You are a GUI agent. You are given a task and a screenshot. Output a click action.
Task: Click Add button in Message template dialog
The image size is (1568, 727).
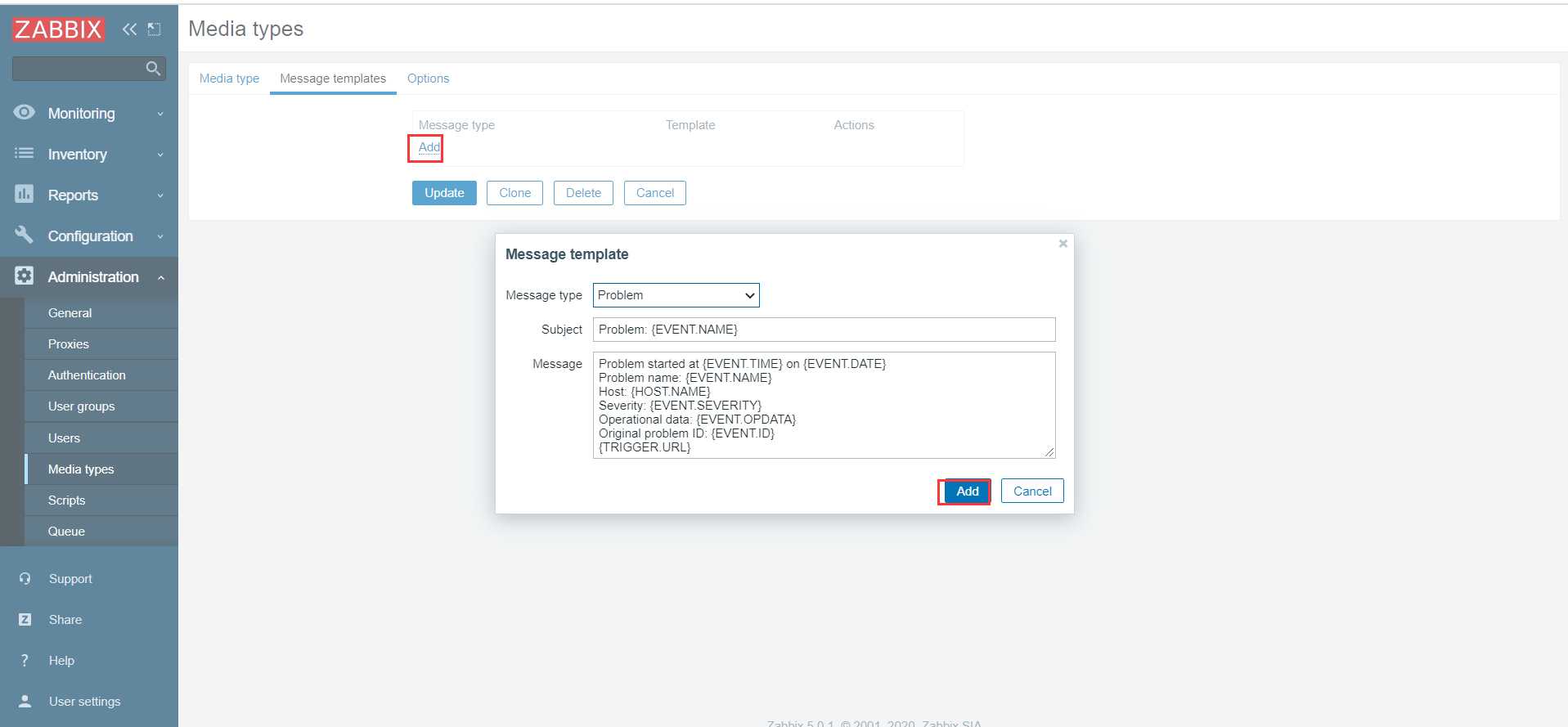[x=968, y=491]
